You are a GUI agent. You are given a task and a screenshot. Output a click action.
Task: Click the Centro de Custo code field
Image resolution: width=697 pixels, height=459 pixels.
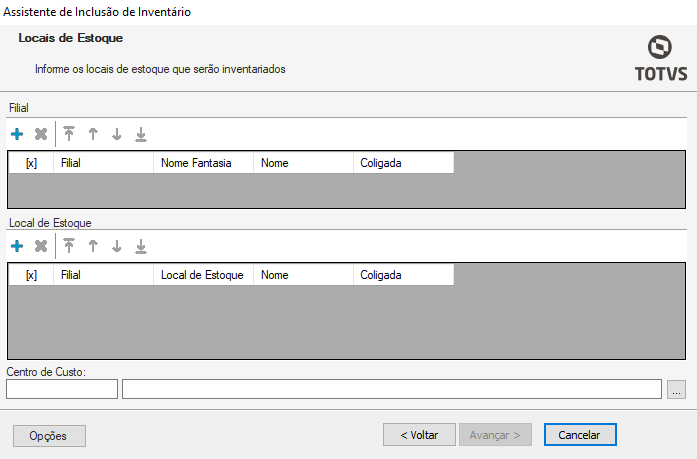[62, 390]
